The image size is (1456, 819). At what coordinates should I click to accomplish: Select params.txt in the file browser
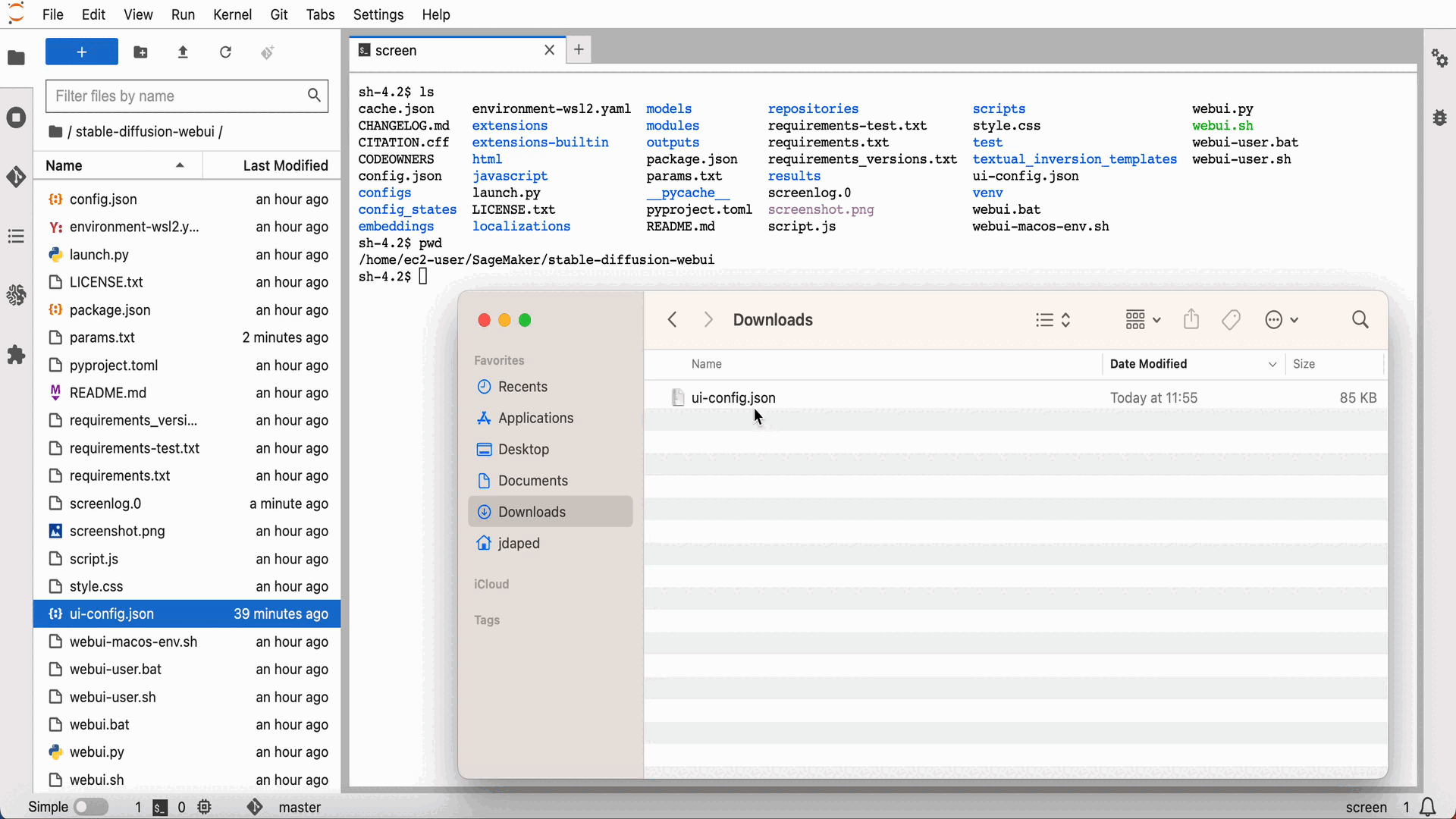[102, 337]
